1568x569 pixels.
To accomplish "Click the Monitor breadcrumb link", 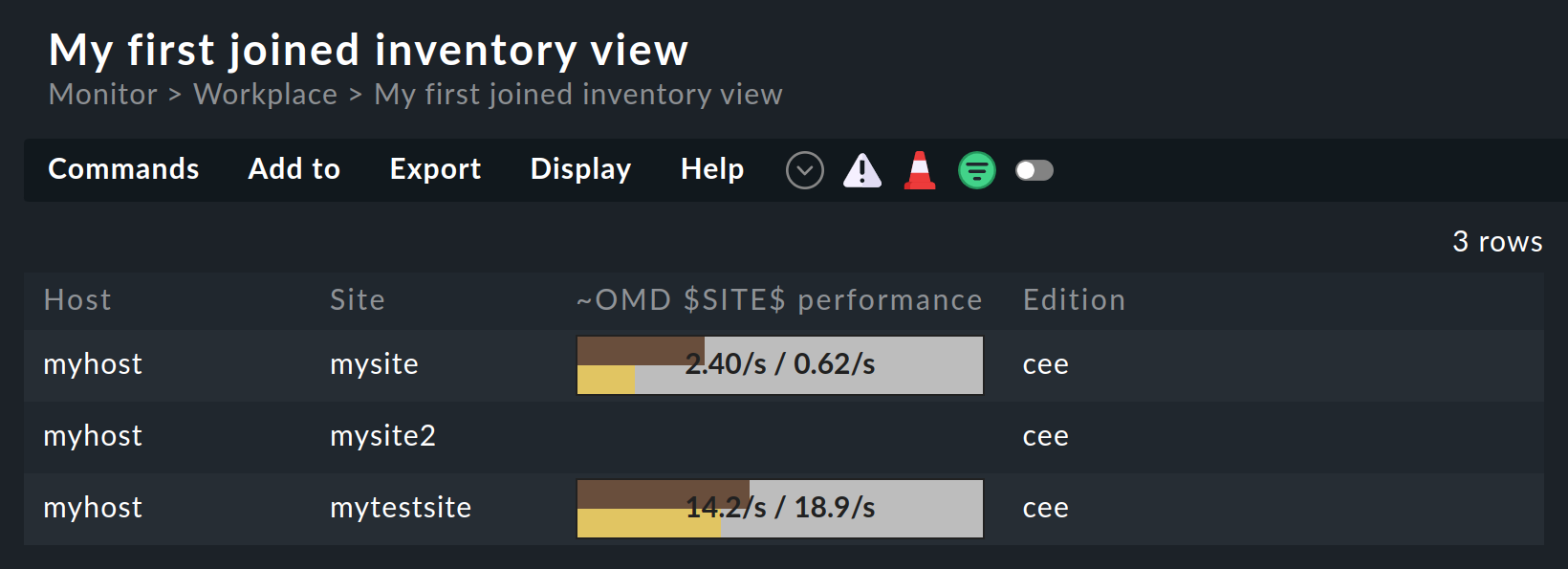I will coord(103,95).
